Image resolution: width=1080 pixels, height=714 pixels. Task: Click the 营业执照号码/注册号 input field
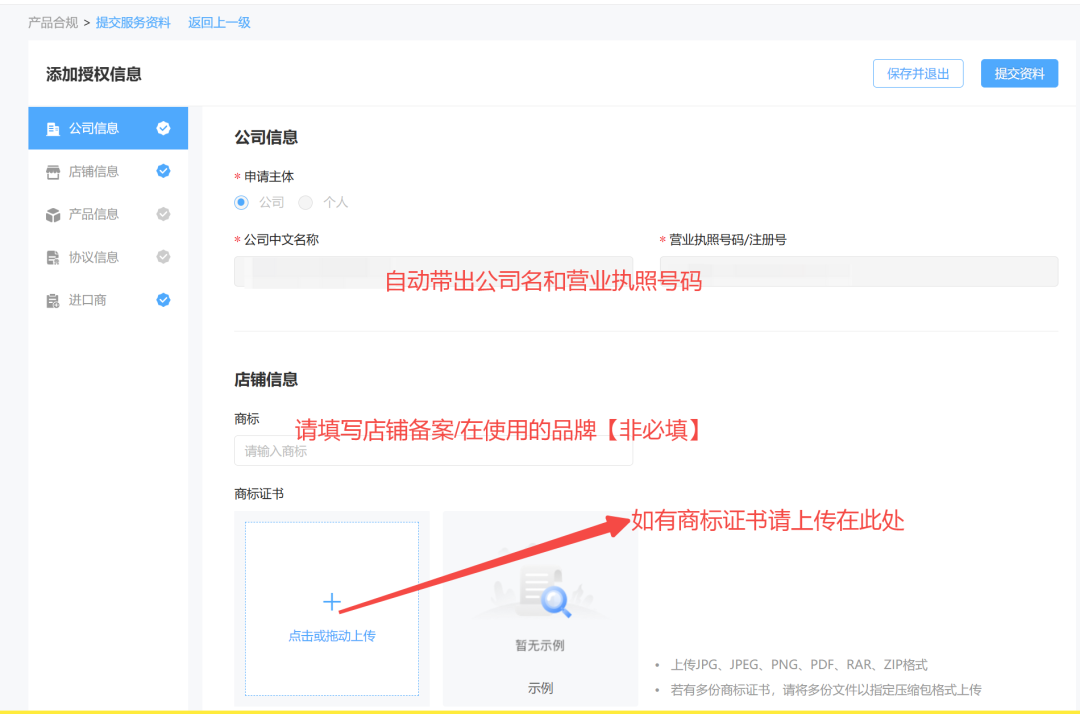(x=859, y=271)
